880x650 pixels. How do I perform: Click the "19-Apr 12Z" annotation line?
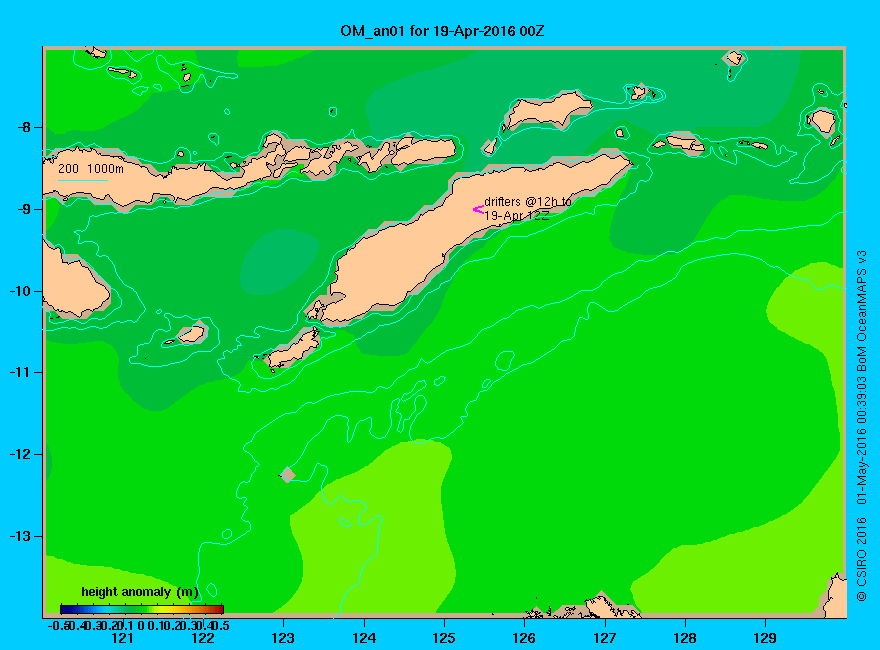click(516, 216)
